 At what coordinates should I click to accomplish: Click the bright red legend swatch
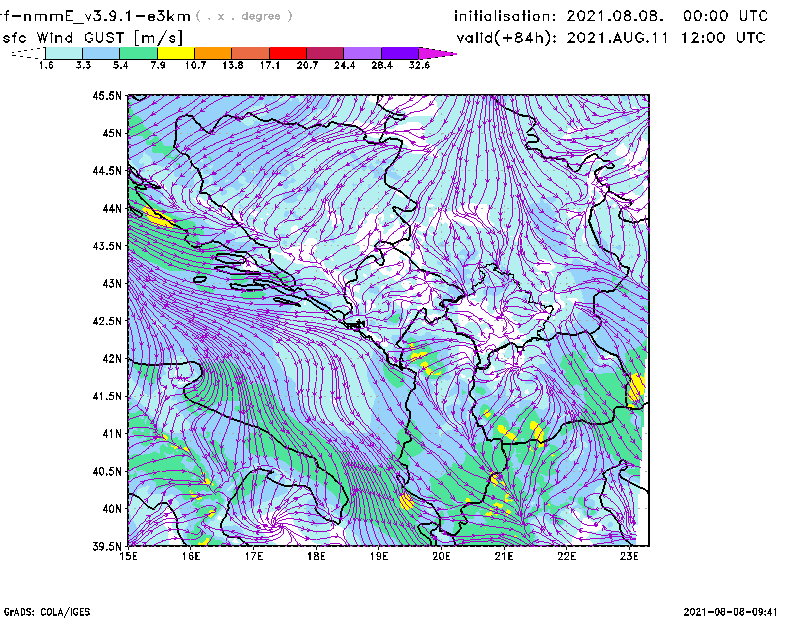pyautogui.click(x=288, y=53)
